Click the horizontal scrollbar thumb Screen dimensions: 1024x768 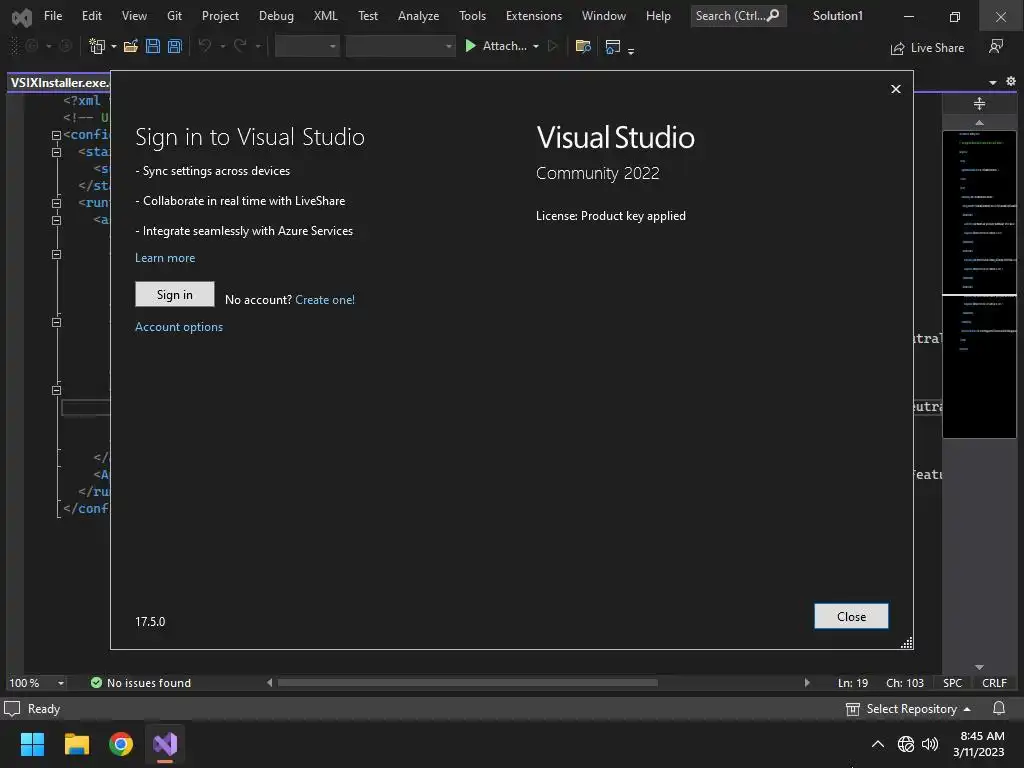468,683
